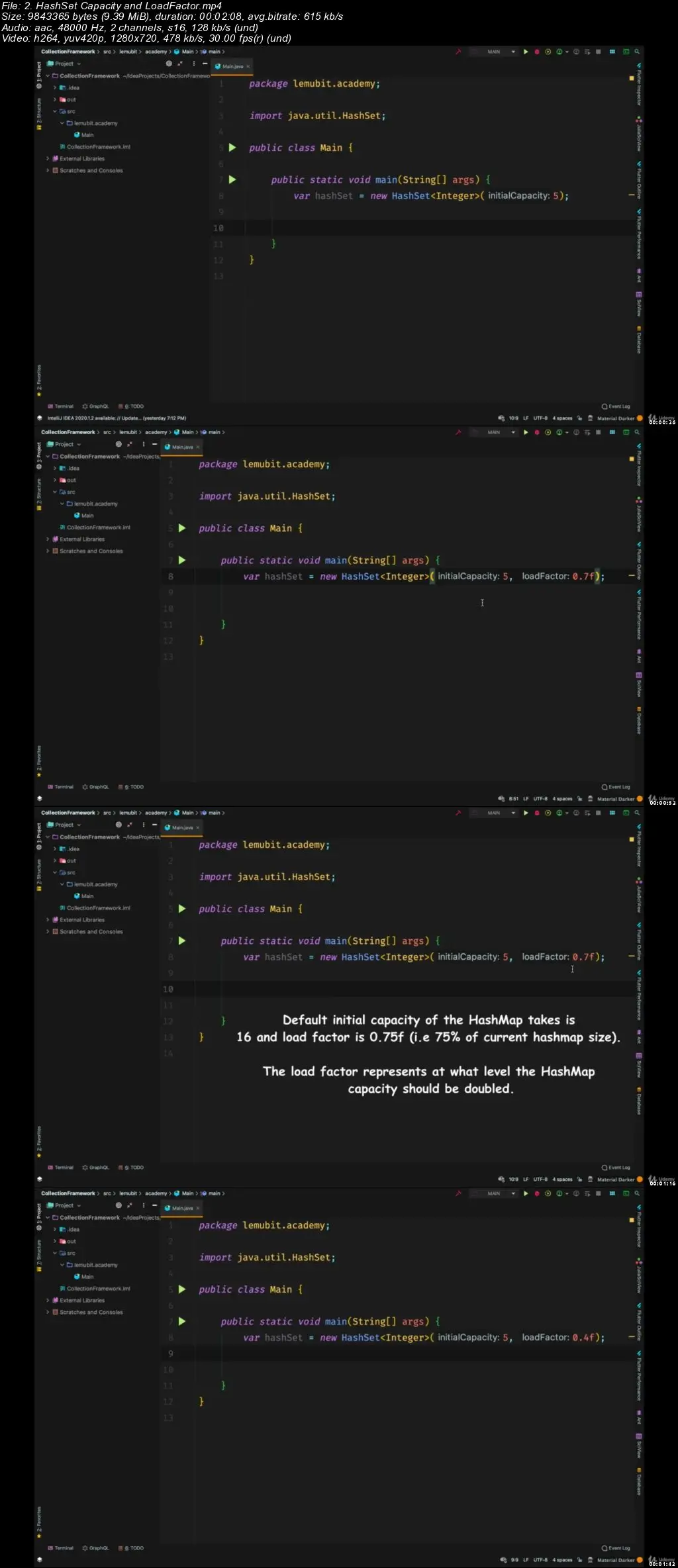The width and height of the screenshot is (678, 1568).
Task: Collapse lemubit.academy package in third frame tree
Action: (x=62, y=884)
